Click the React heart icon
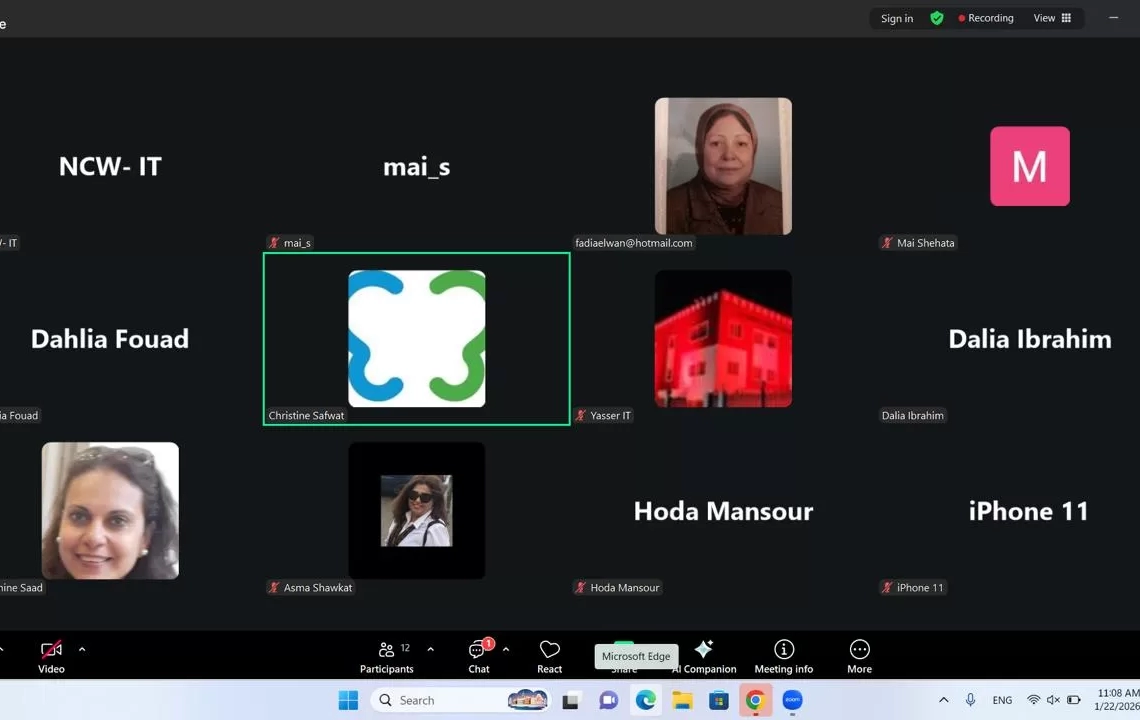 549,656
